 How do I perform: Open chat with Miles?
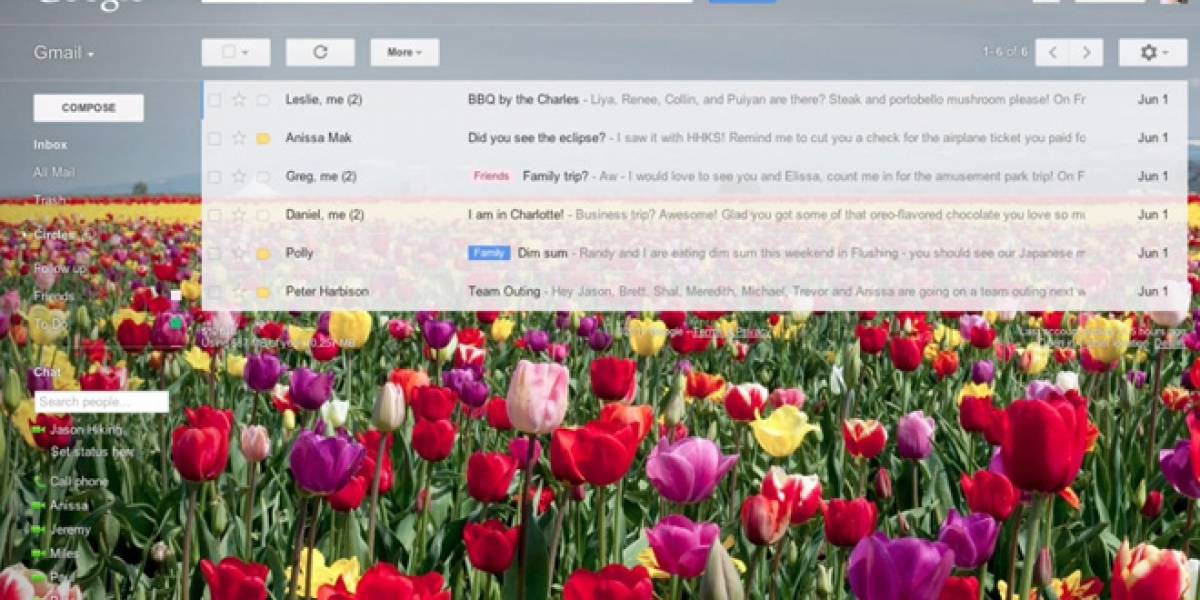coord(64,554)
